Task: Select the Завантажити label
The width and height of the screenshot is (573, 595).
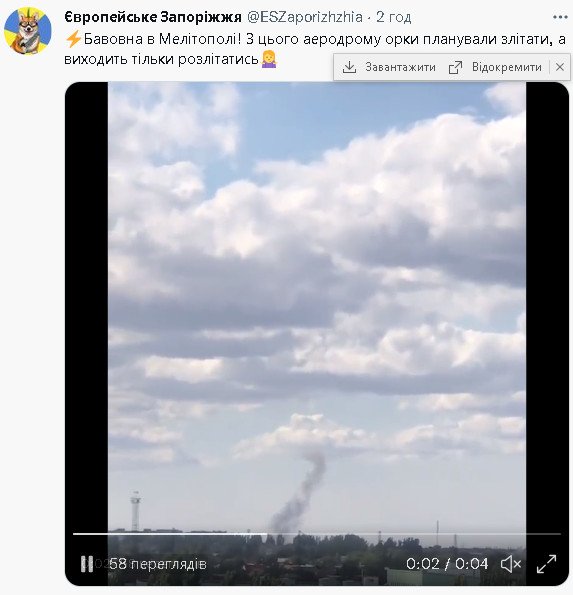Action: pyautogui.click(x=400, y=67)
